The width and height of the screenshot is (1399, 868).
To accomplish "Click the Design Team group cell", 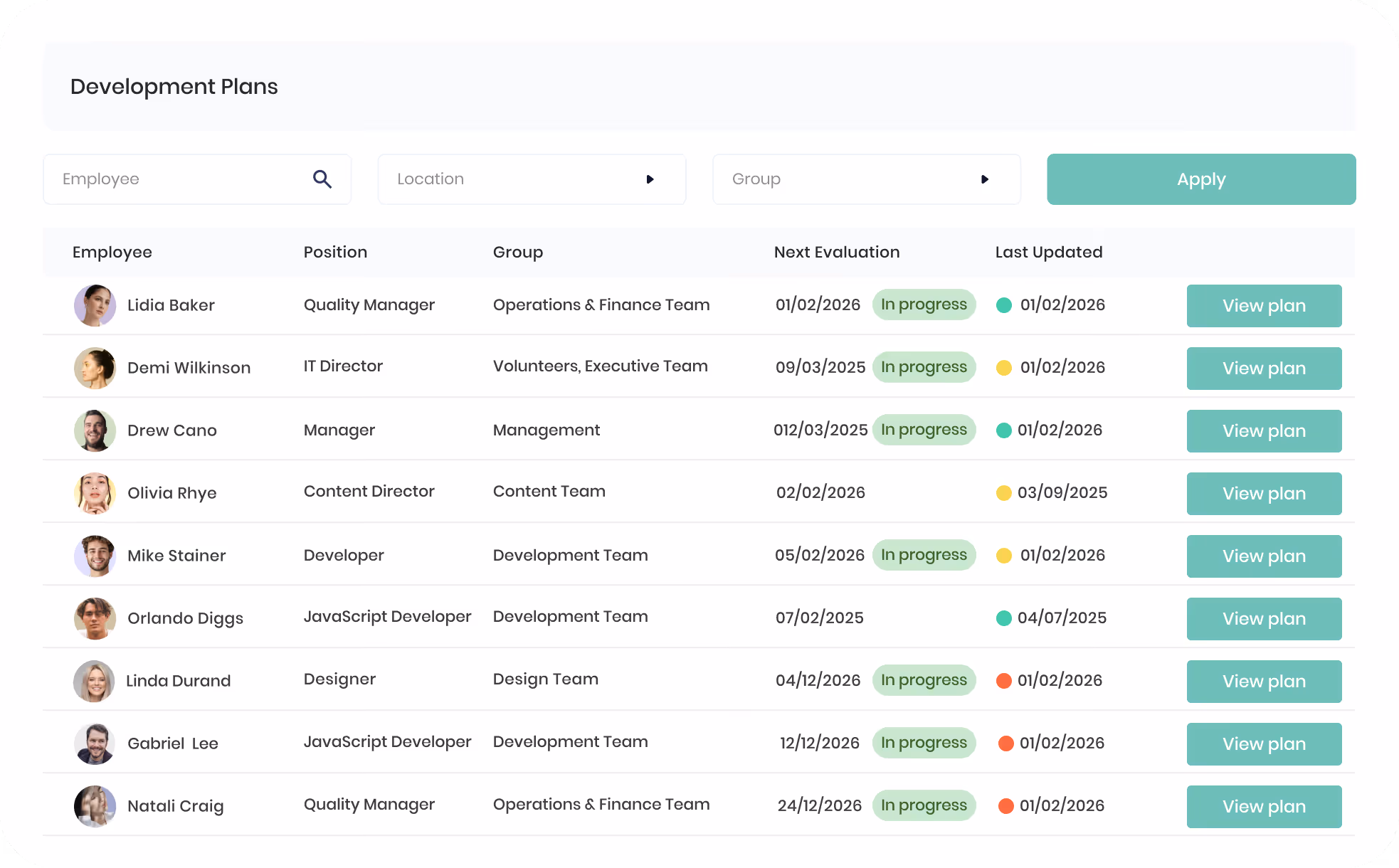I will coord(545,679).
